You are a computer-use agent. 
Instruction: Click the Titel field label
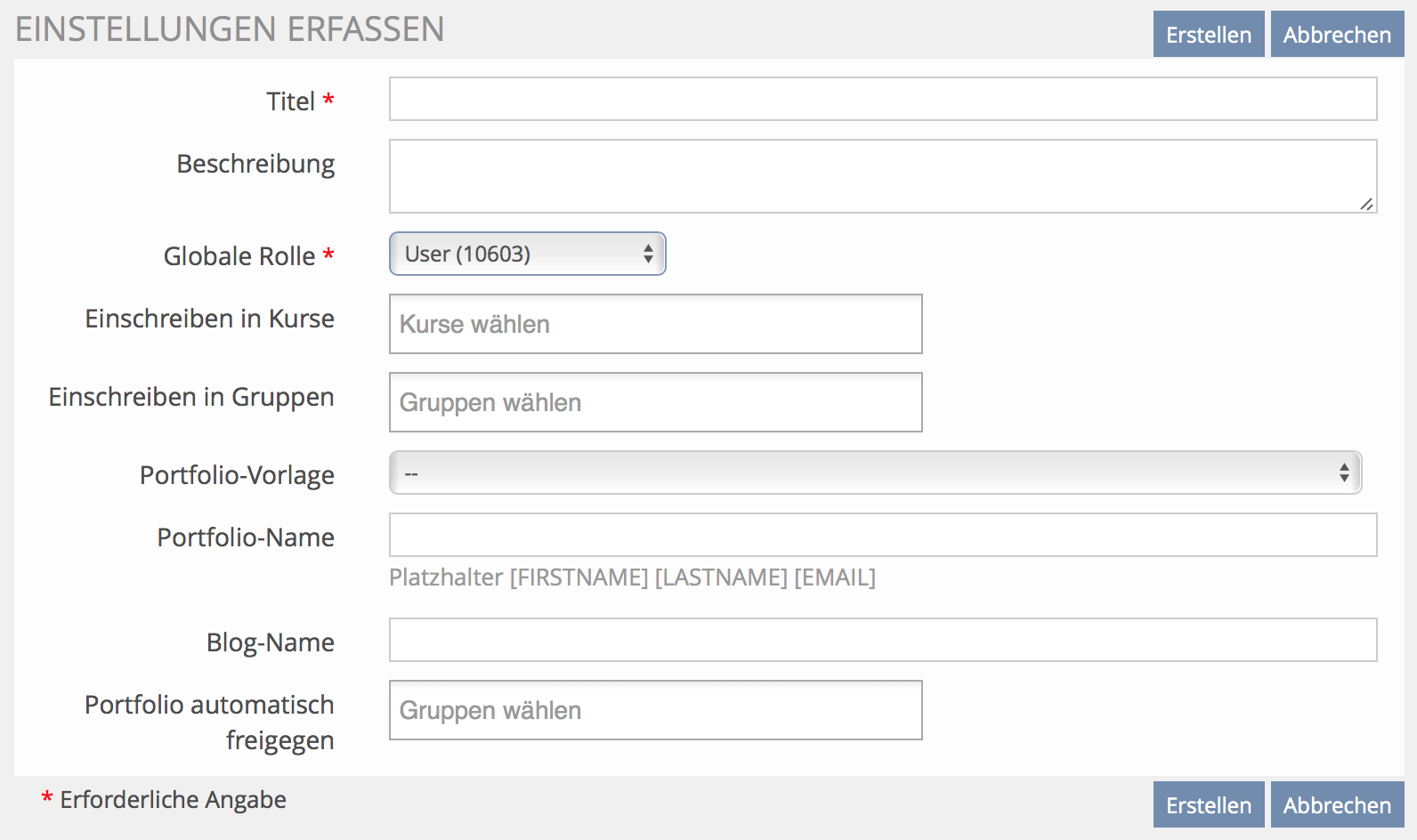291,101
